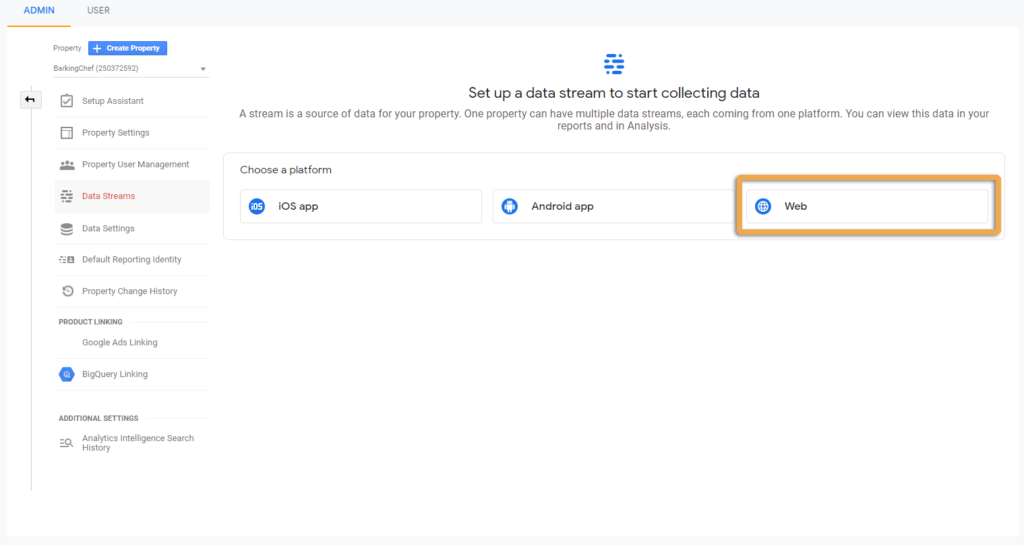Select Data Streams in sidebar
The width and height of the screenshot is (1024, 545).
point(132,196)
